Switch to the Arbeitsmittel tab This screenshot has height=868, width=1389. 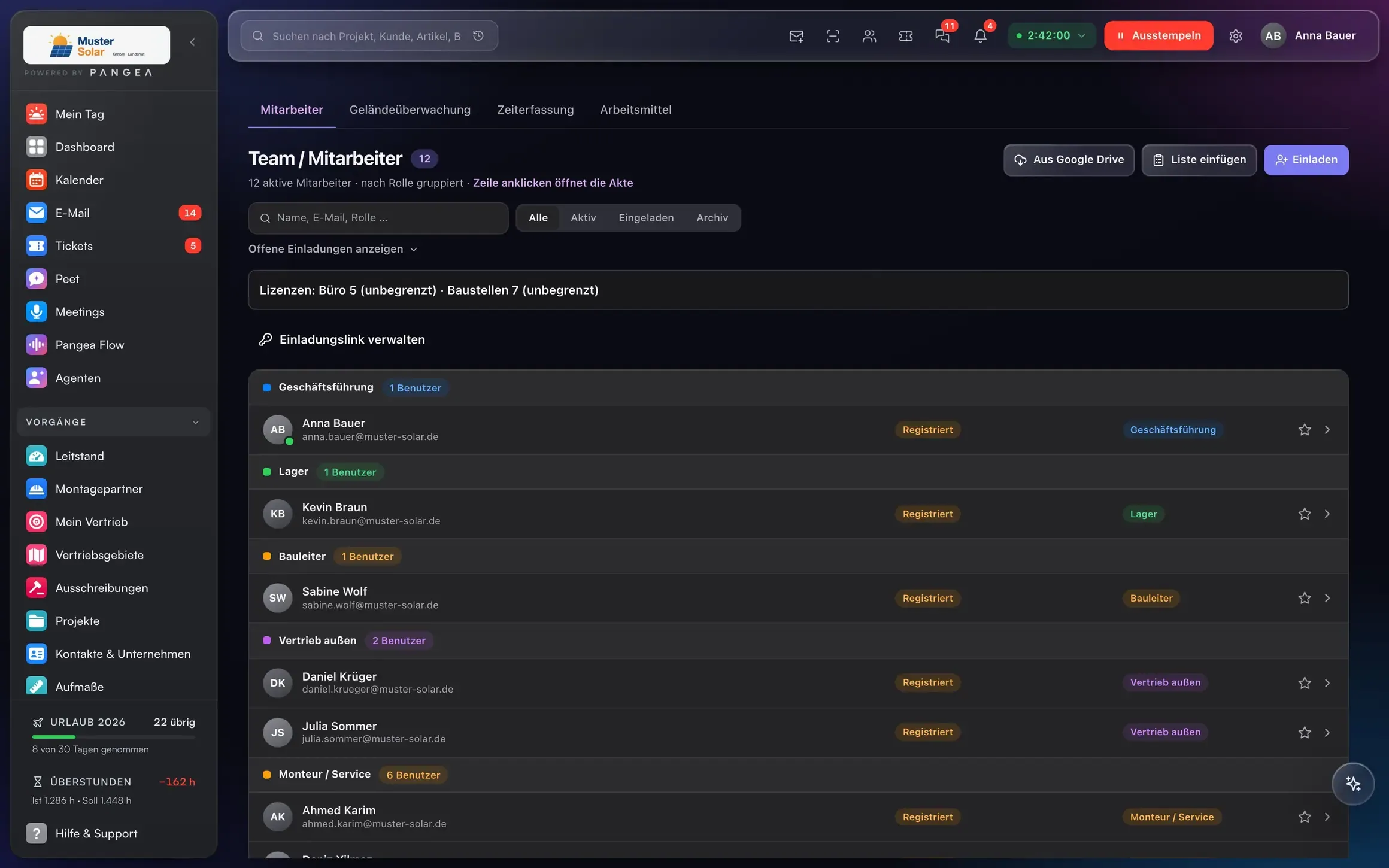tap(636, 110)
